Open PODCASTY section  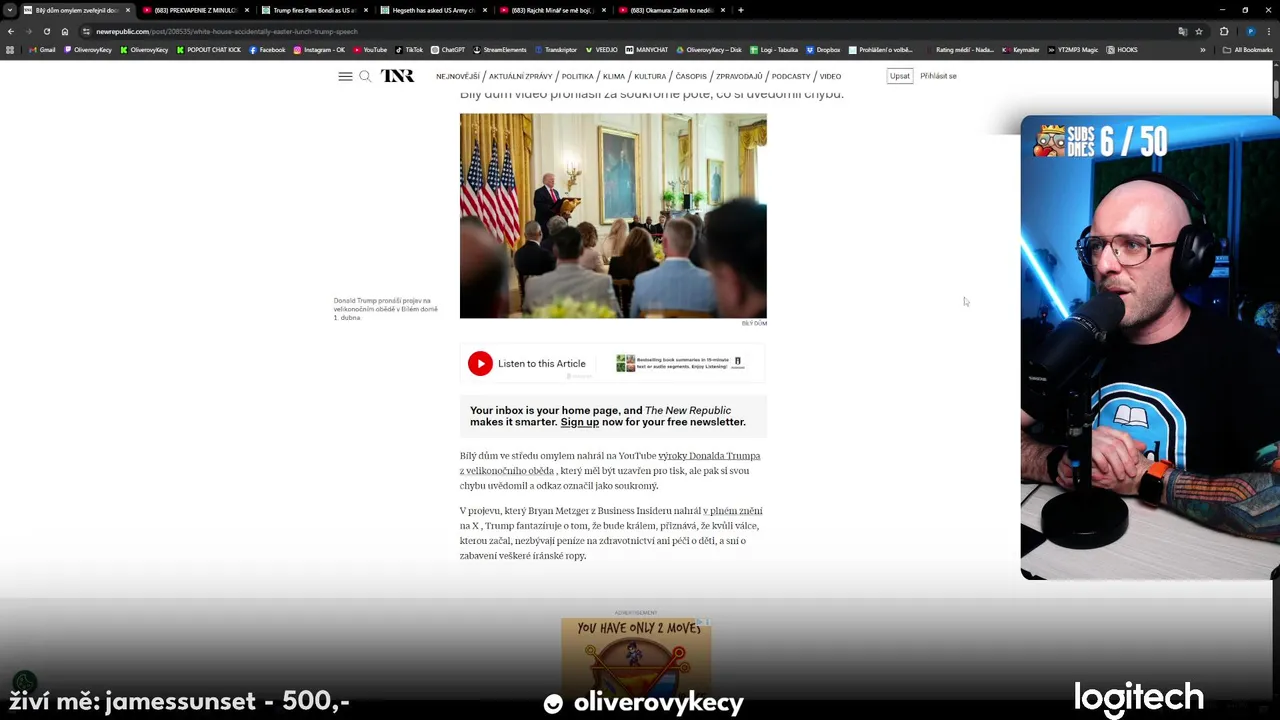(791, 76)
